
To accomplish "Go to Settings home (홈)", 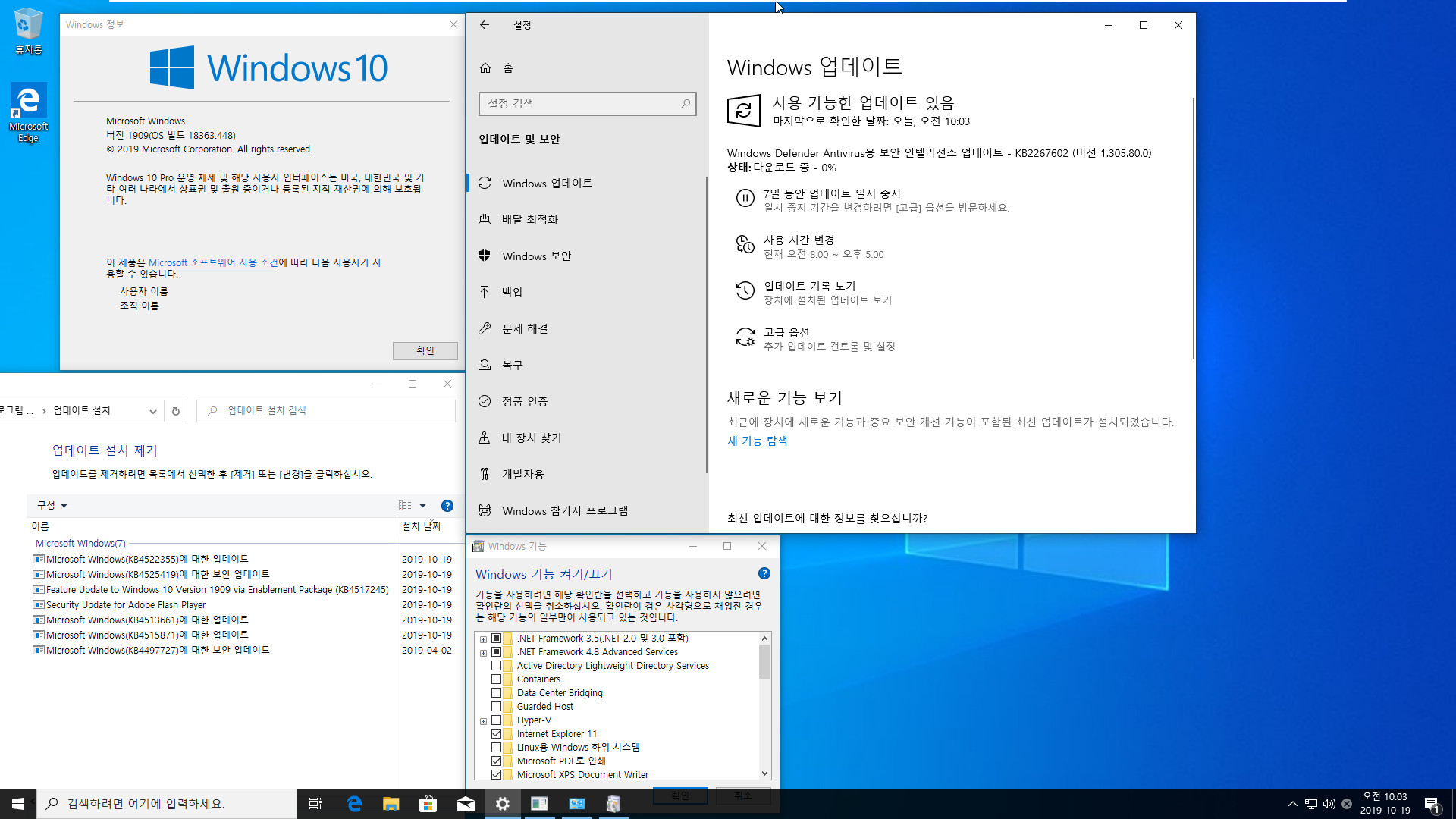I will (497, 68).
